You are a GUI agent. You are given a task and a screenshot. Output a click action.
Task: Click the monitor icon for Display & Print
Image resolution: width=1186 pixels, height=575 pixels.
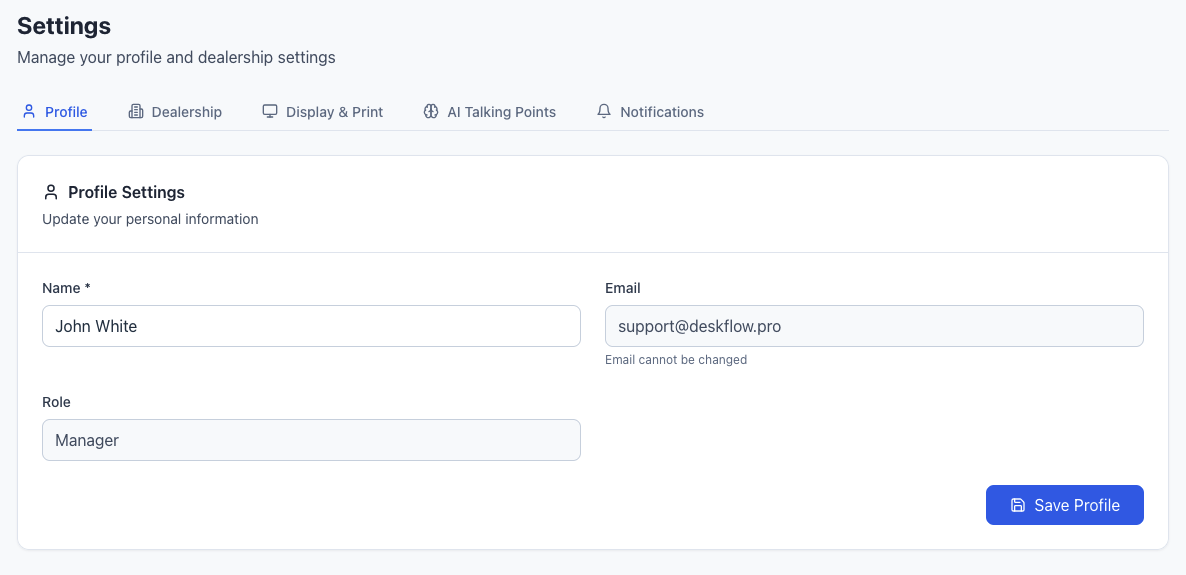(270, 112)
